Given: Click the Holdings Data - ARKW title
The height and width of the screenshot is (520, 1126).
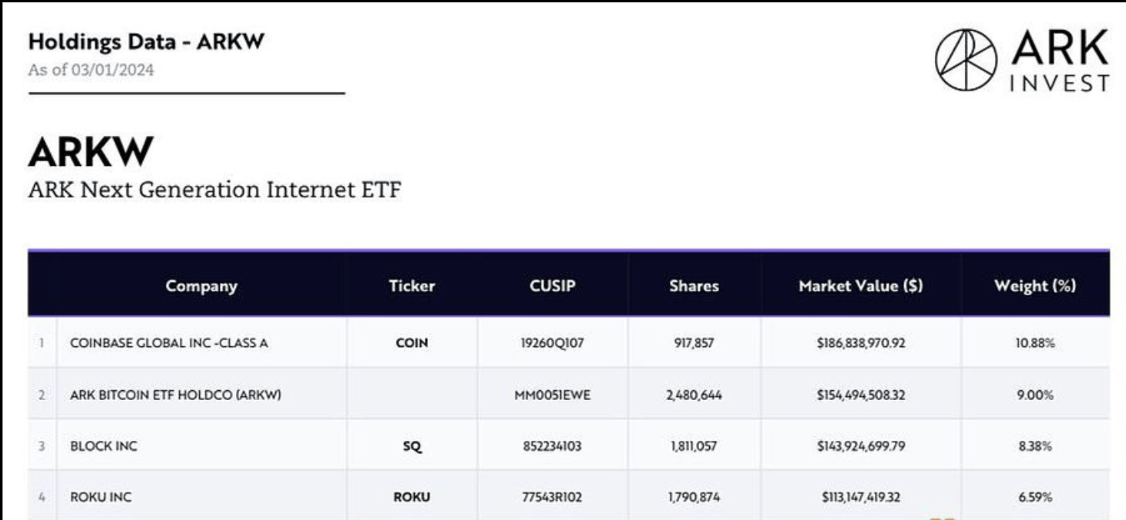Looking at the screenshot, I should click(146, 42).
